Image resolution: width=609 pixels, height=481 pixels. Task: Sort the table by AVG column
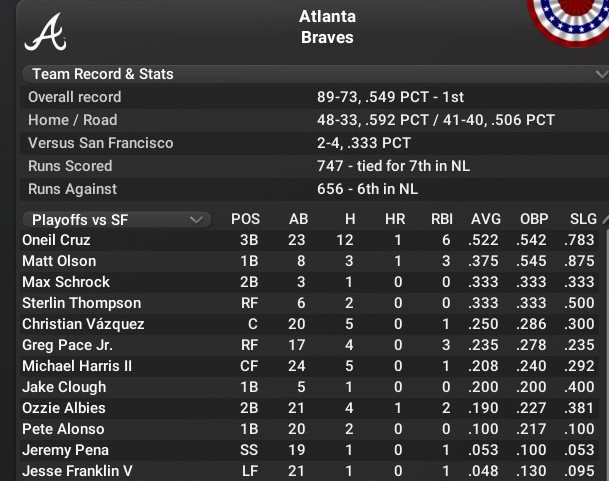[486, 219]
